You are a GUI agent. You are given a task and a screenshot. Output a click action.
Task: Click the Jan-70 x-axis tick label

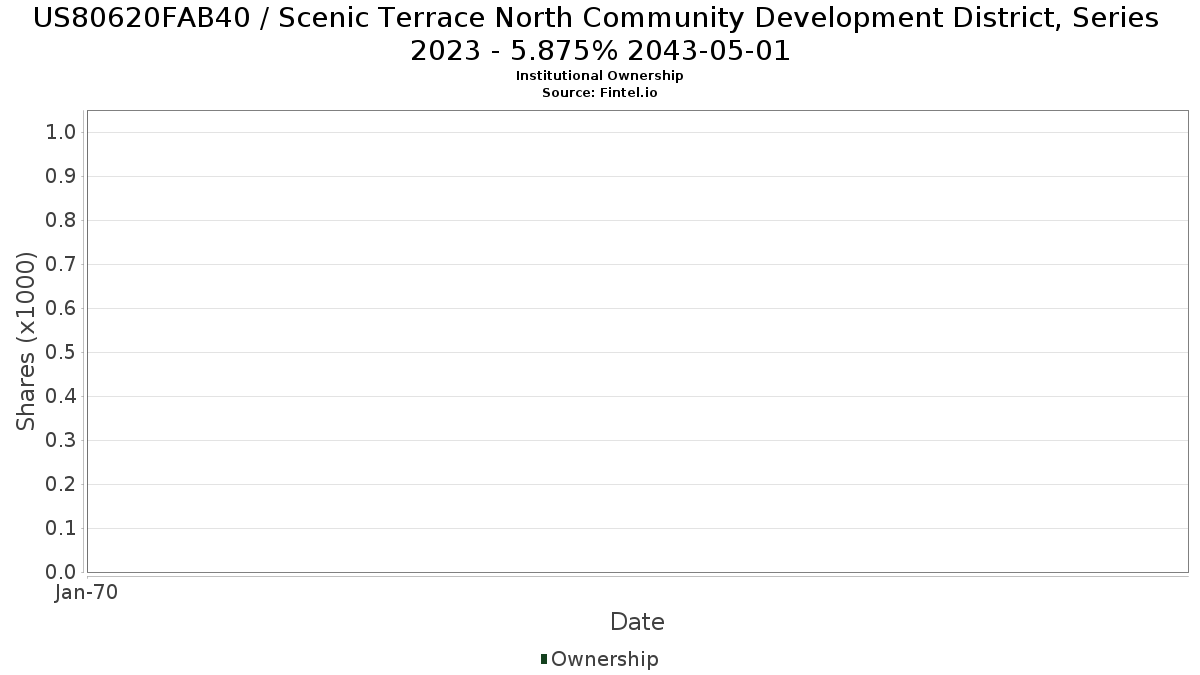87,592
